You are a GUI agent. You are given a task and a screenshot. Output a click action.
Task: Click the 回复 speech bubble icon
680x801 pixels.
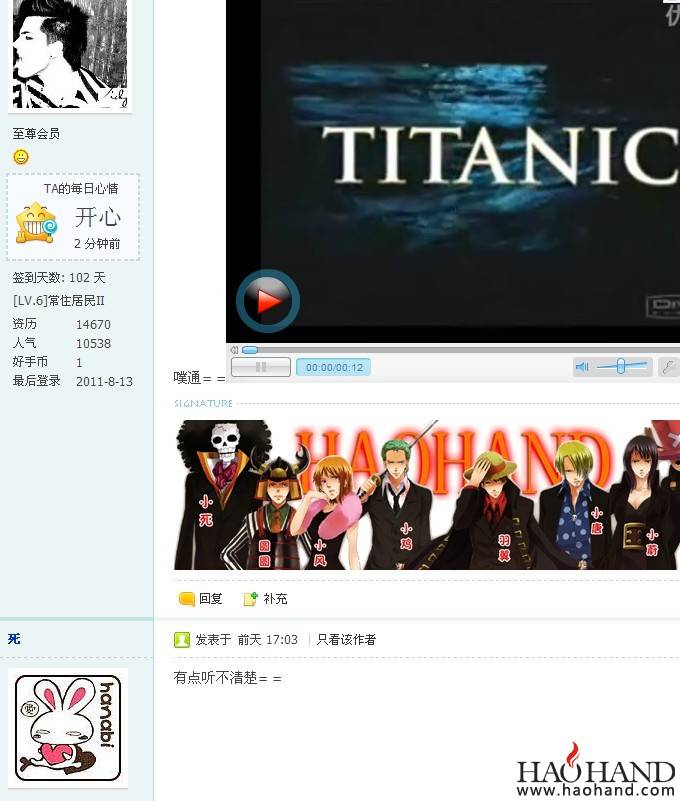(187, 599)
